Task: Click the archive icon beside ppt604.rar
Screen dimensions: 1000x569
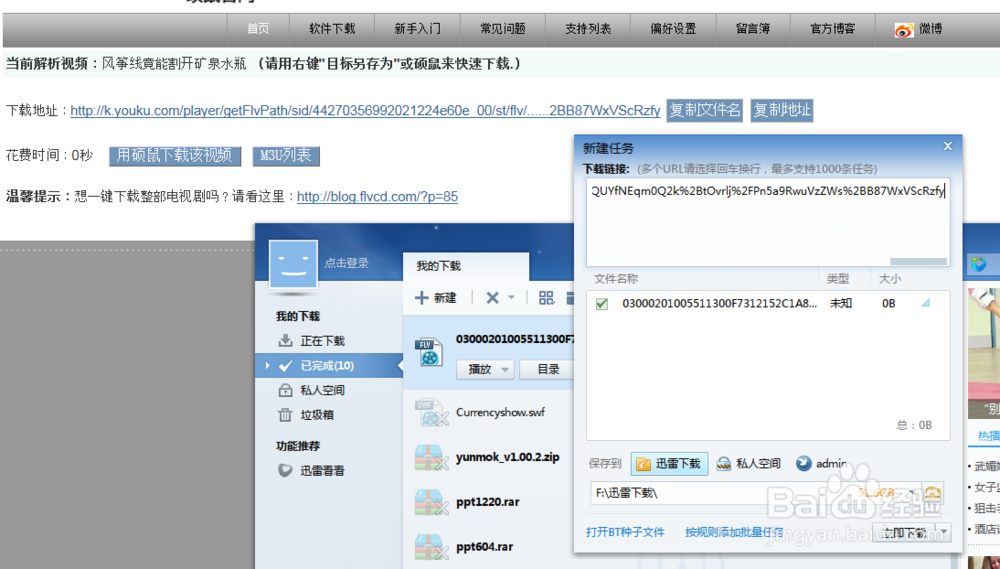Action: [429, 547]
